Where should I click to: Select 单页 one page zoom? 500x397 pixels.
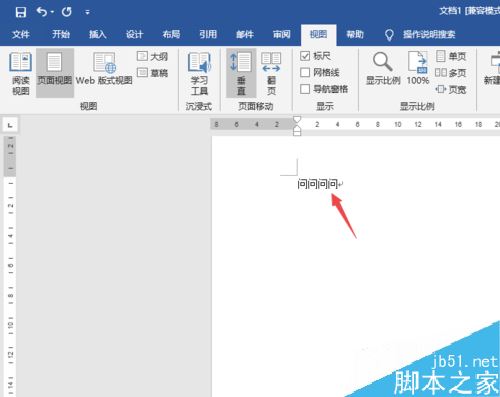(x=451, y=56)
